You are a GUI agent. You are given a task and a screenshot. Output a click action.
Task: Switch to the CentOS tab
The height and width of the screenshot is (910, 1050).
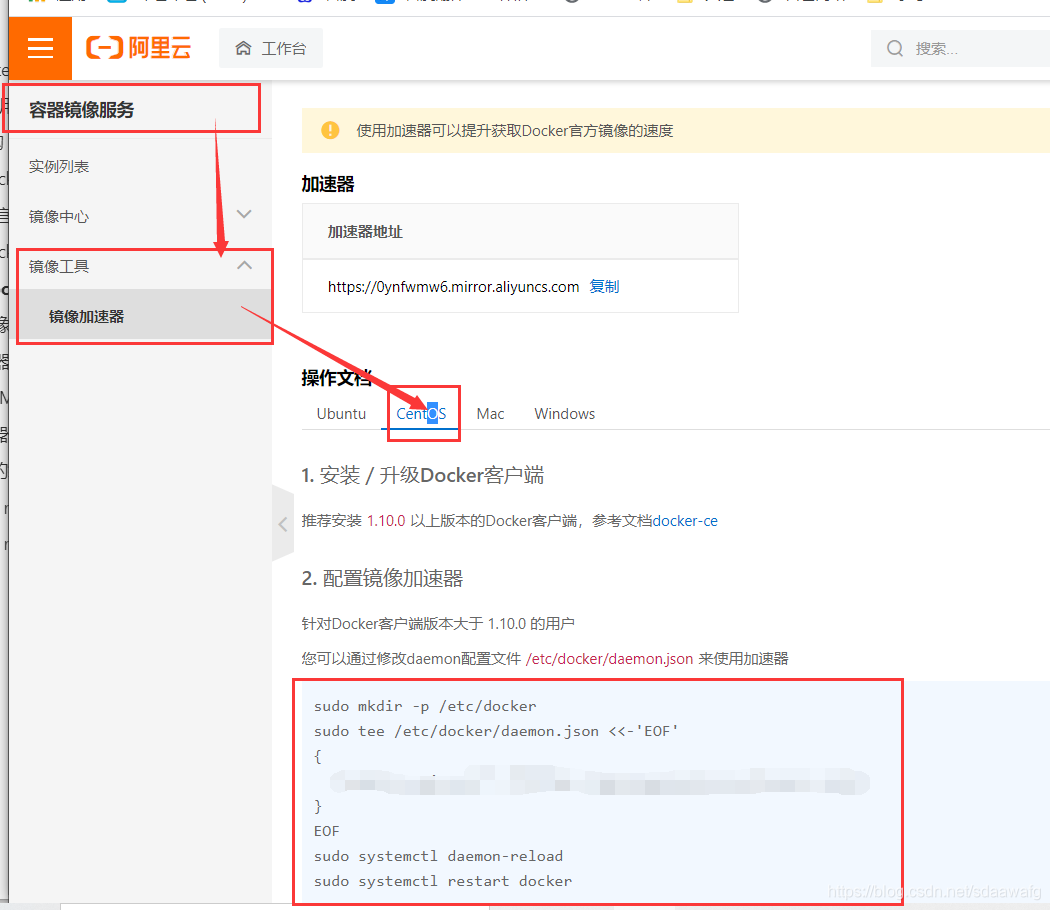(x=421, y=414)
